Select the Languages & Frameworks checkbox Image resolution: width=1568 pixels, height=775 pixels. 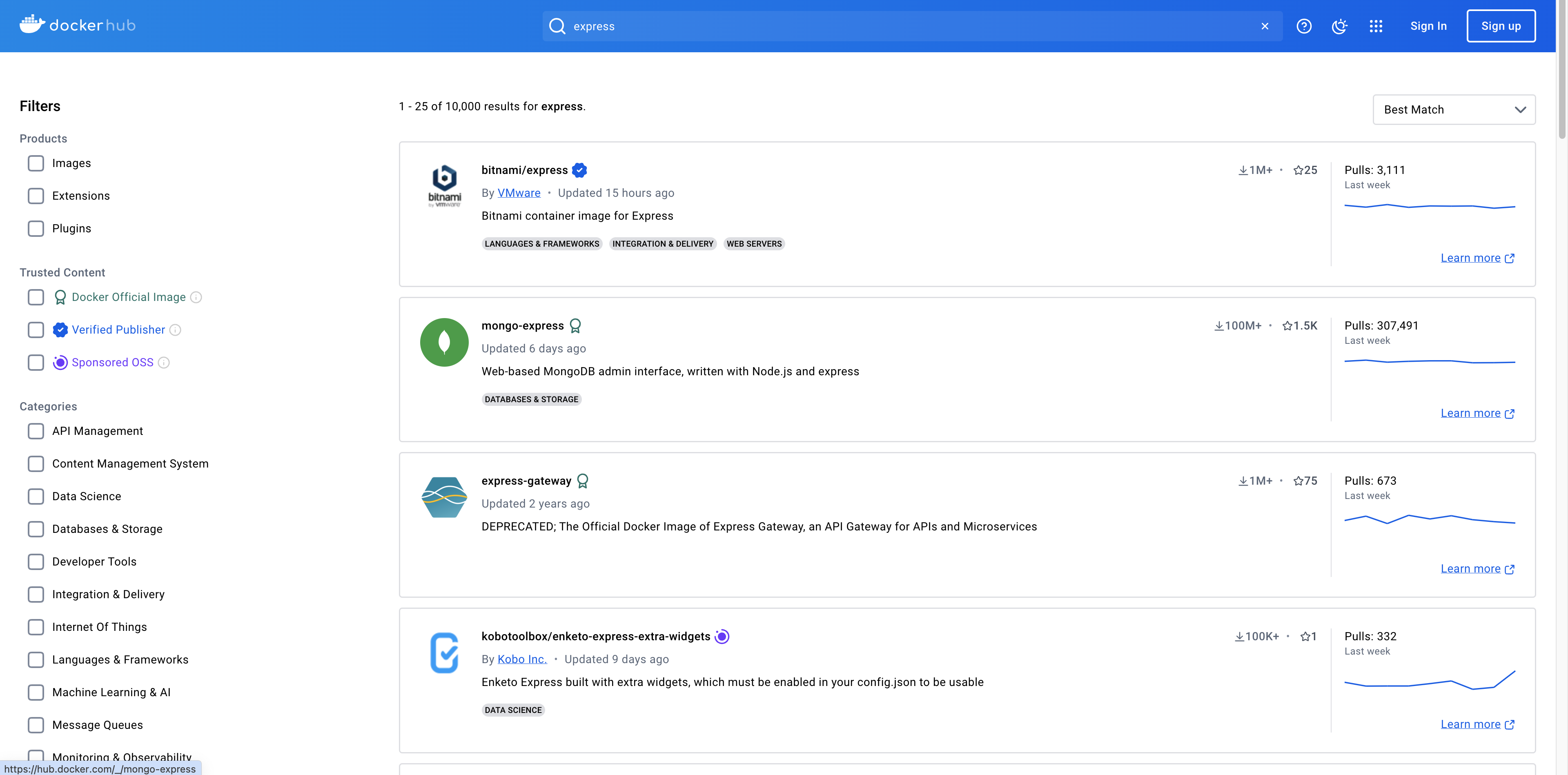[x=36, y=660]
